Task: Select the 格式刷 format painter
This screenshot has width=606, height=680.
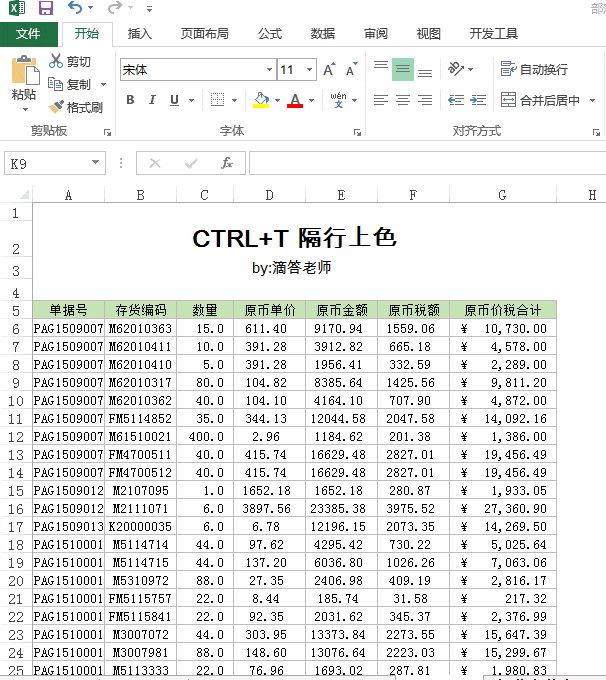Action: tap(75, 107)
